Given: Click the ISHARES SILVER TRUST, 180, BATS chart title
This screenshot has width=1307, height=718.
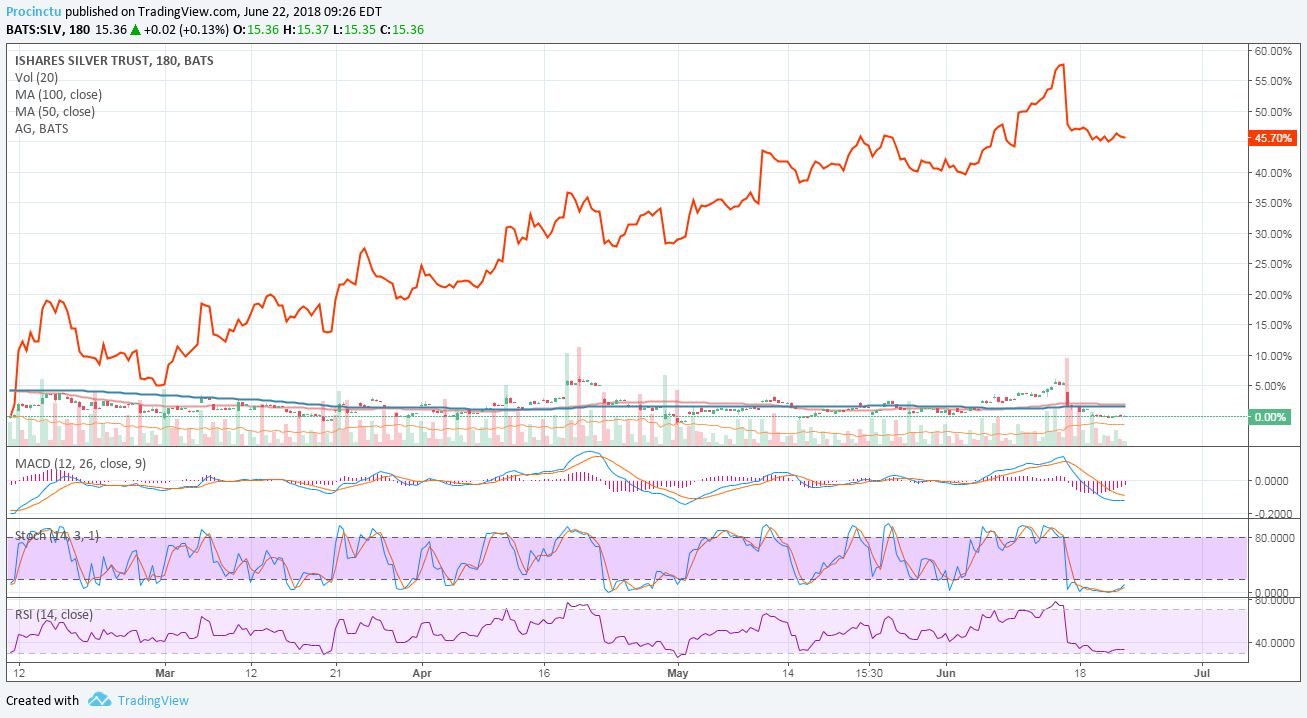Looking at the screenshot, I should (114, 61).
